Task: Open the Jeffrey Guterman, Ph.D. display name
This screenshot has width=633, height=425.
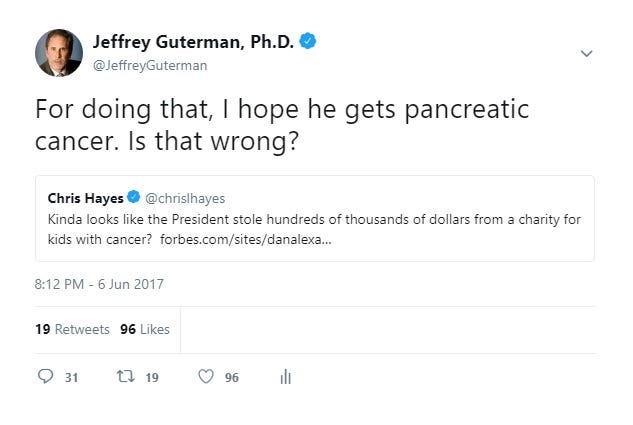Action: pyautogui.click(x=193, y=42)
